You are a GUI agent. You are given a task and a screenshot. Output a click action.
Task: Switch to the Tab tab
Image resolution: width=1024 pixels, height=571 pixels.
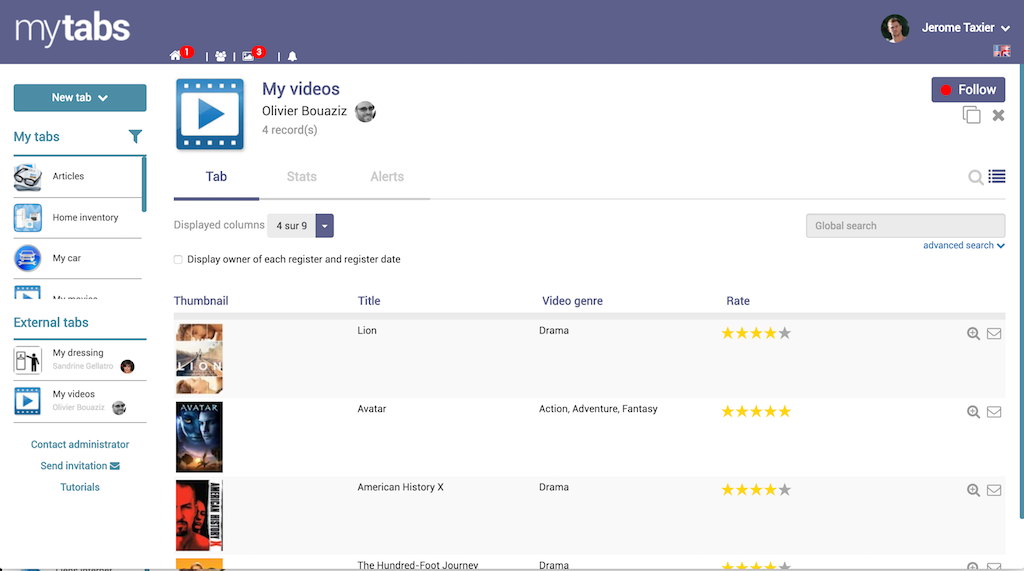pyautogui.click(x=216, y=177)
